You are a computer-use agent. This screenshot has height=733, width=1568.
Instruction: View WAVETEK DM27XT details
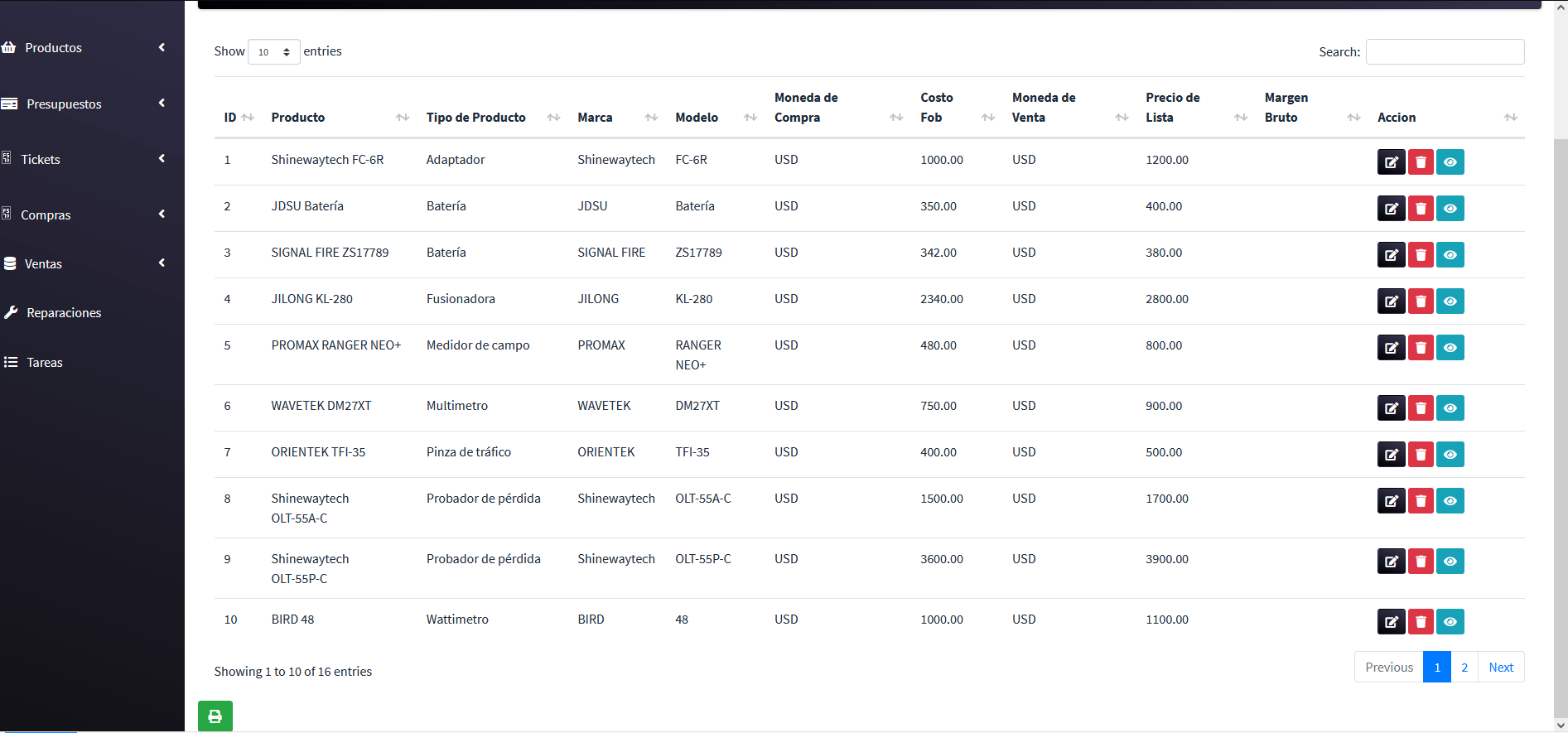point(1450,408)
